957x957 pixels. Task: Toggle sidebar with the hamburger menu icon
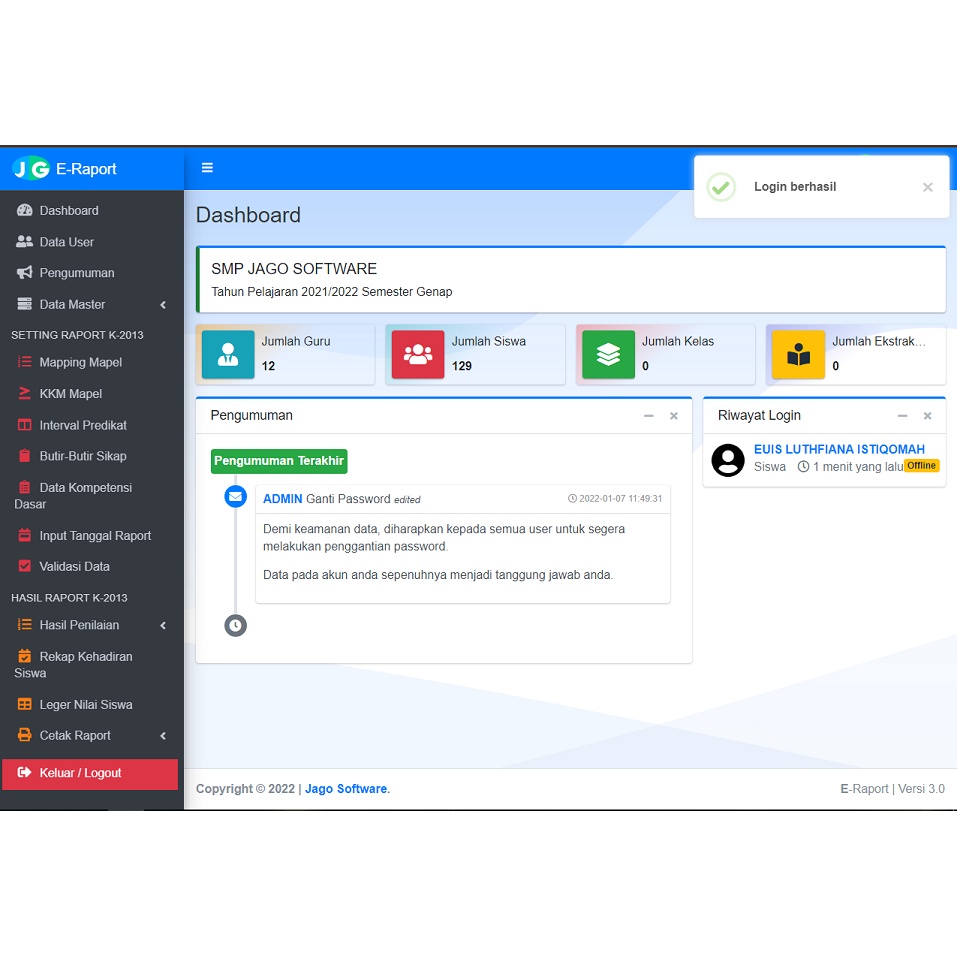coord(207,168)
